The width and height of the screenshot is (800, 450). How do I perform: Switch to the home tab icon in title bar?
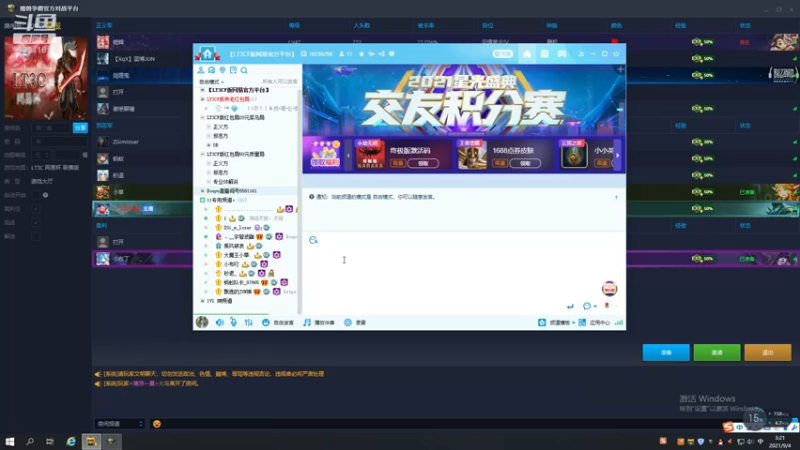coord(527,54)
